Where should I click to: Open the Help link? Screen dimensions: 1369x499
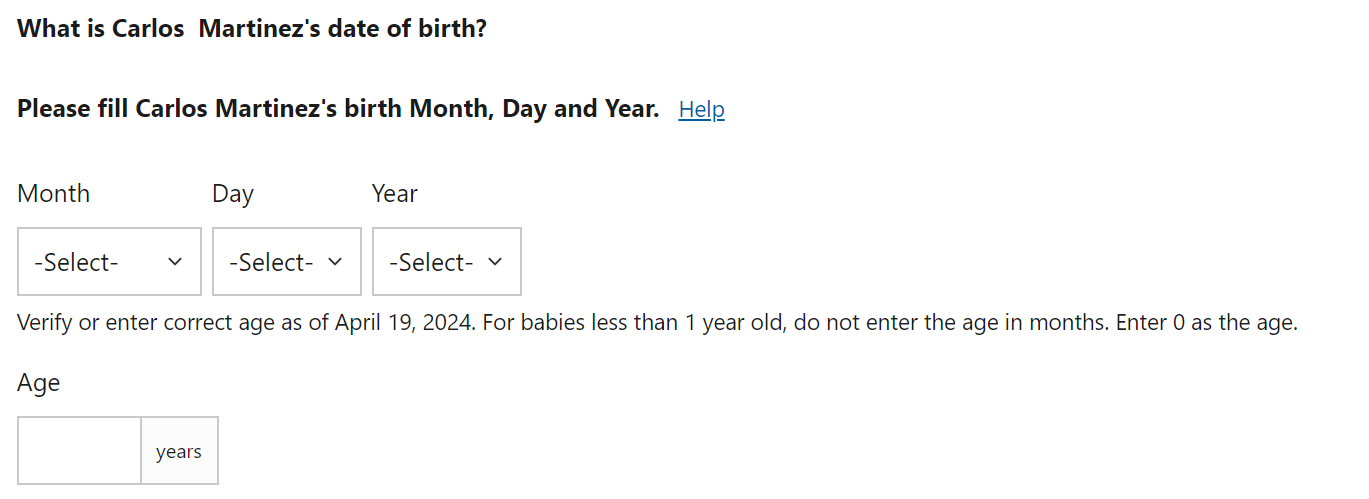click(x=701, y=110)
